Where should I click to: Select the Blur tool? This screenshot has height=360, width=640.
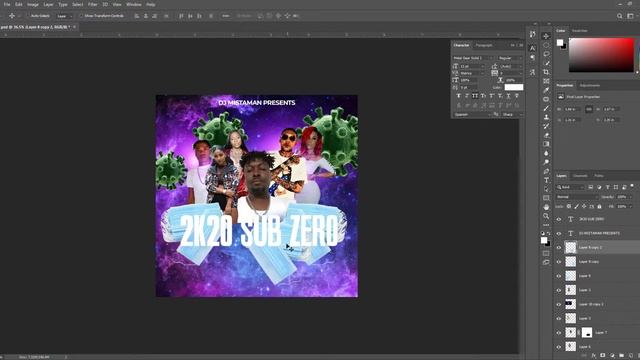click(546, 153)
